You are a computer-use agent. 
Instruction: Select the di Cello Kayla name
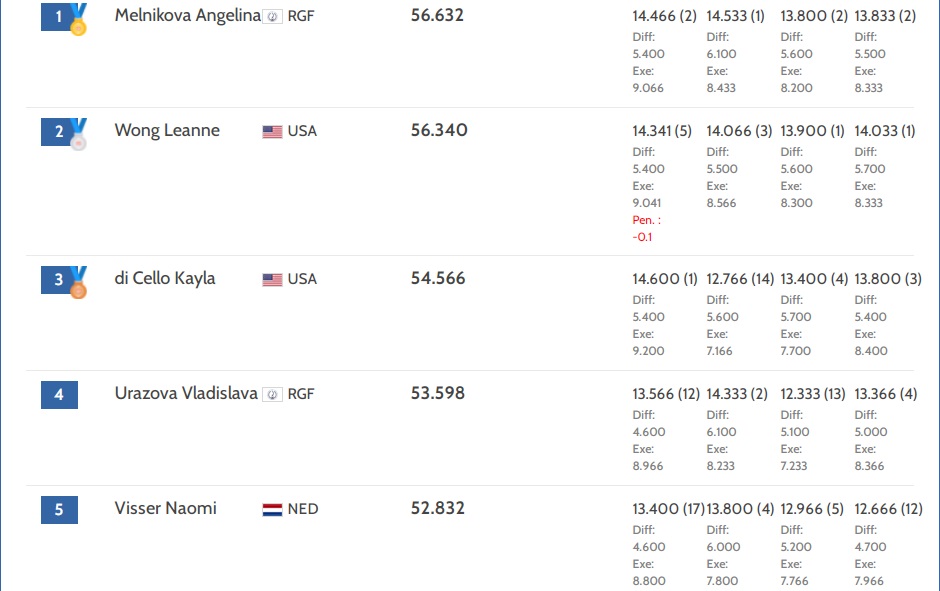pos(165,278)
